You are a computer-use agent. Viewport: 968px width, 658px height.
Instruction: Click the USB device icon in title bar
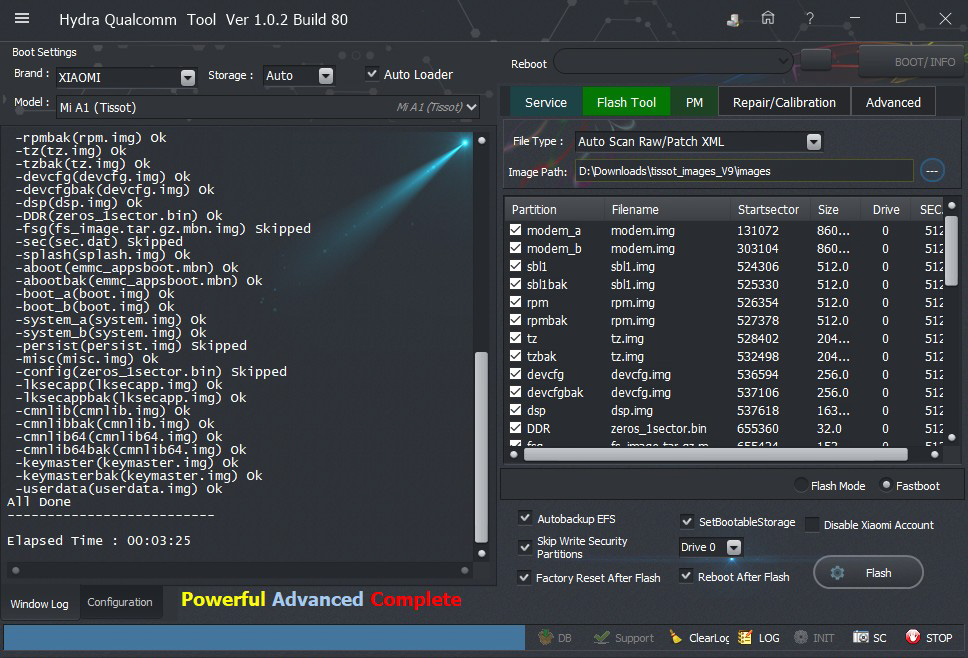click(x=733, y=20)
